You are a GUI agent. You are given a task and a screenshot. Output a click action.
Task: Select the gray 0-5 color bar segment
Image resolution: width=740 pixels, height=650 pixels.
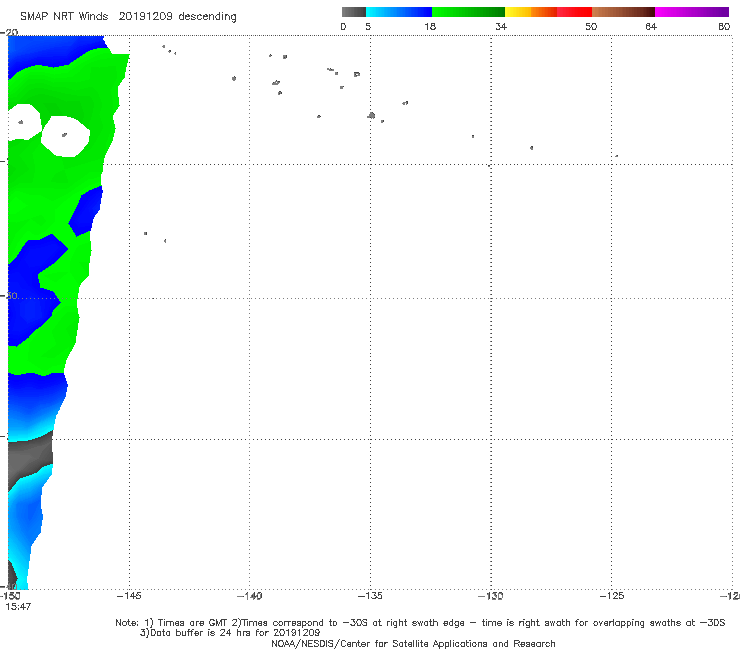click(354, 12)
